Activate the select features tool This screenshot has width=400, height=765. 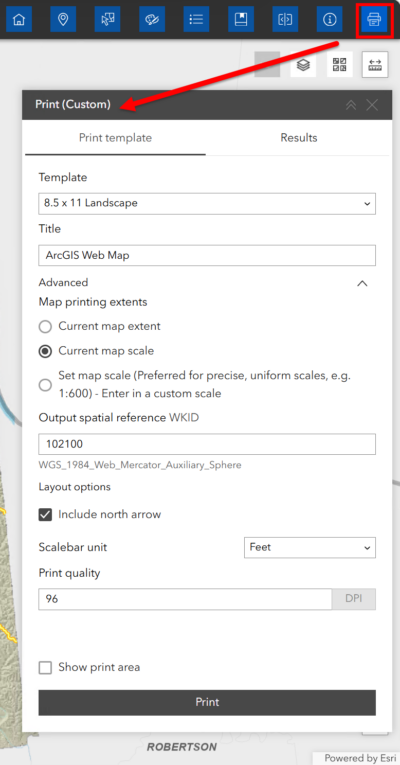pyautogui.click(x=107, y=19)
